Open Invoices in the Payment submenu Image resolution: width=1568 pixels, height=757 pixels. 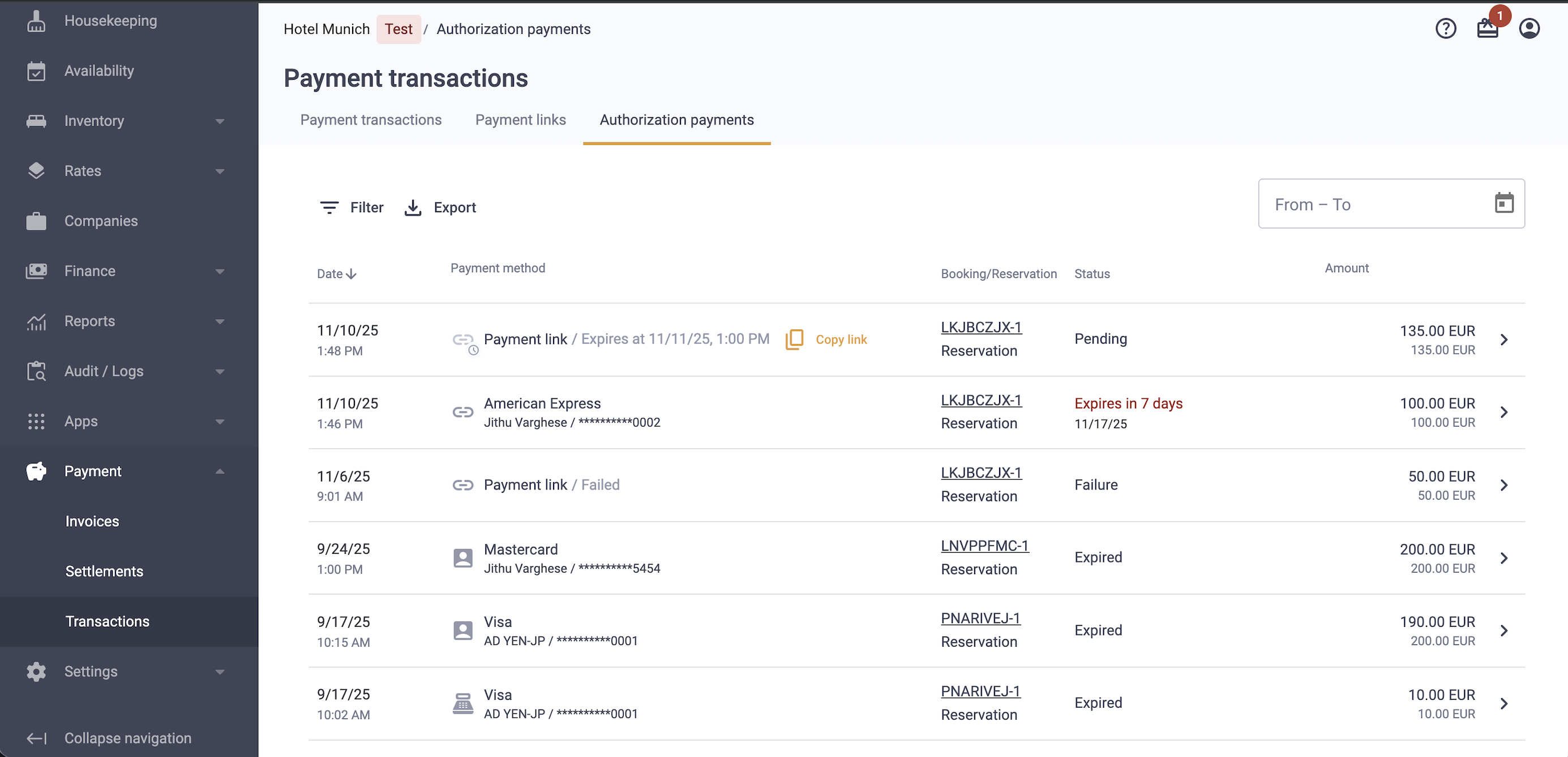[92, 521]
